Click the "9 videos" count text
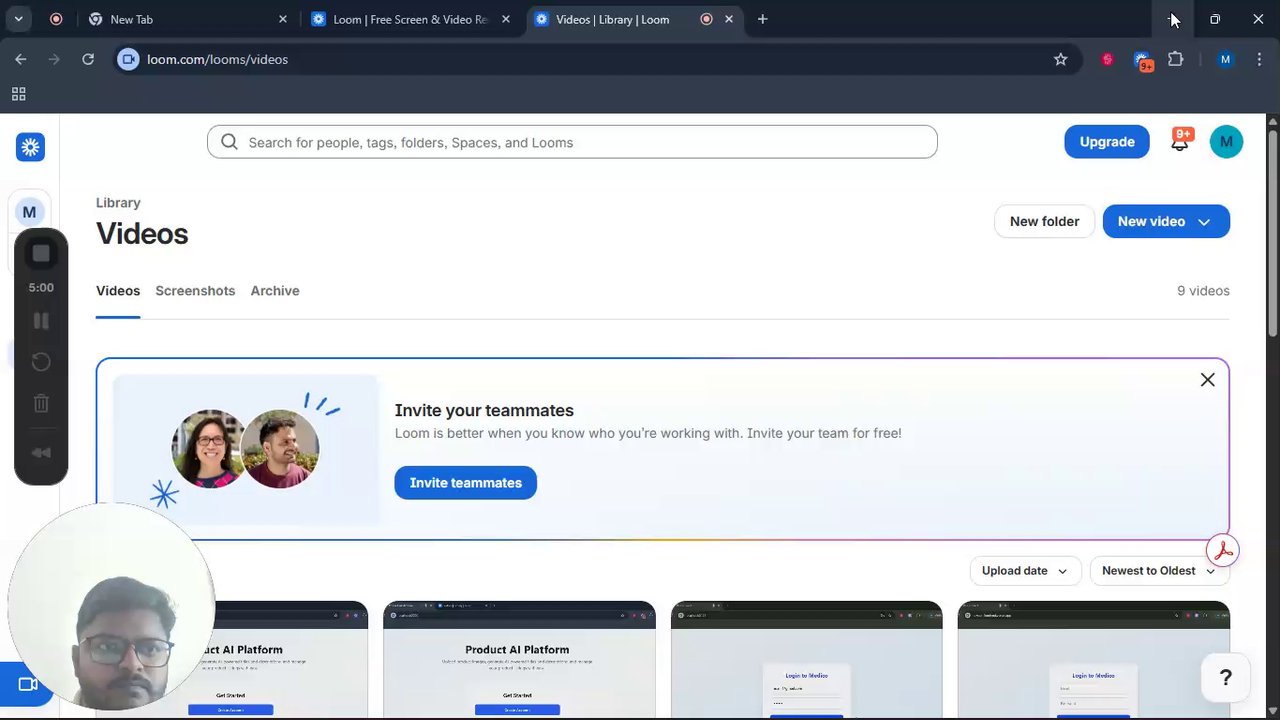This screenshot has height=720, width=1280. coord(1203,291)
